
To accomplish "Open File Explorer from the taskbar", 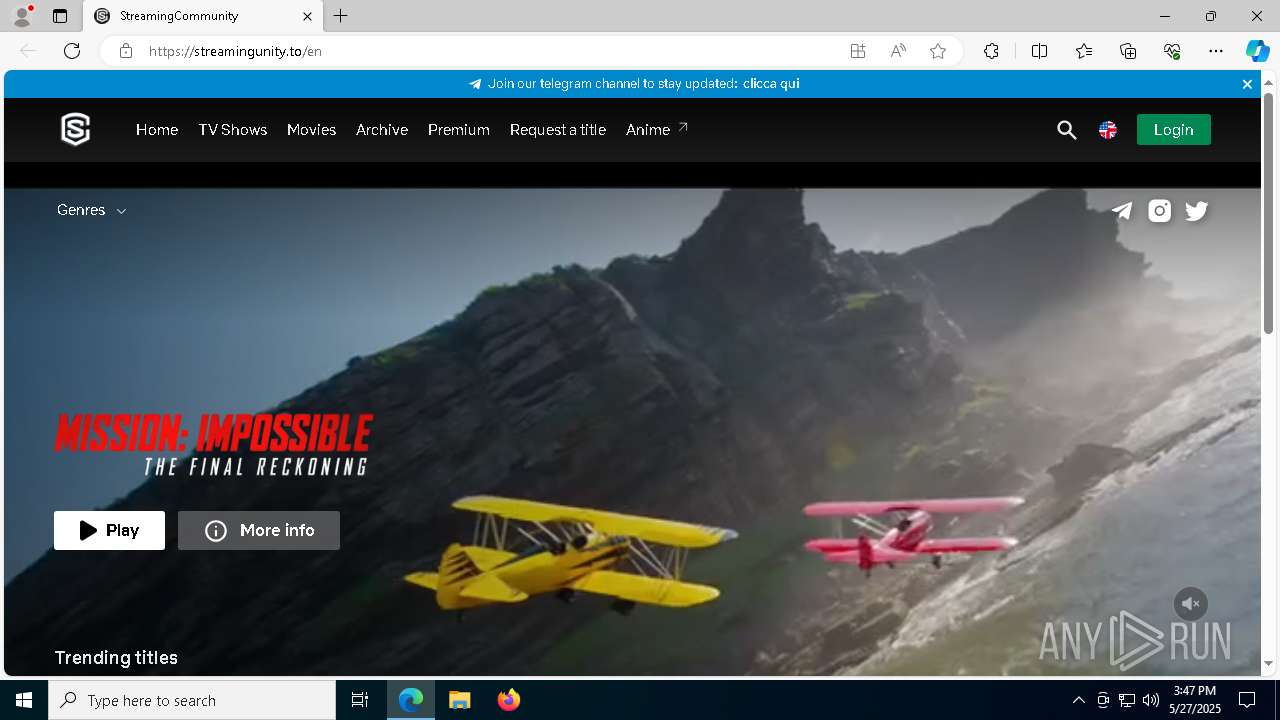I will pos(460,700).
